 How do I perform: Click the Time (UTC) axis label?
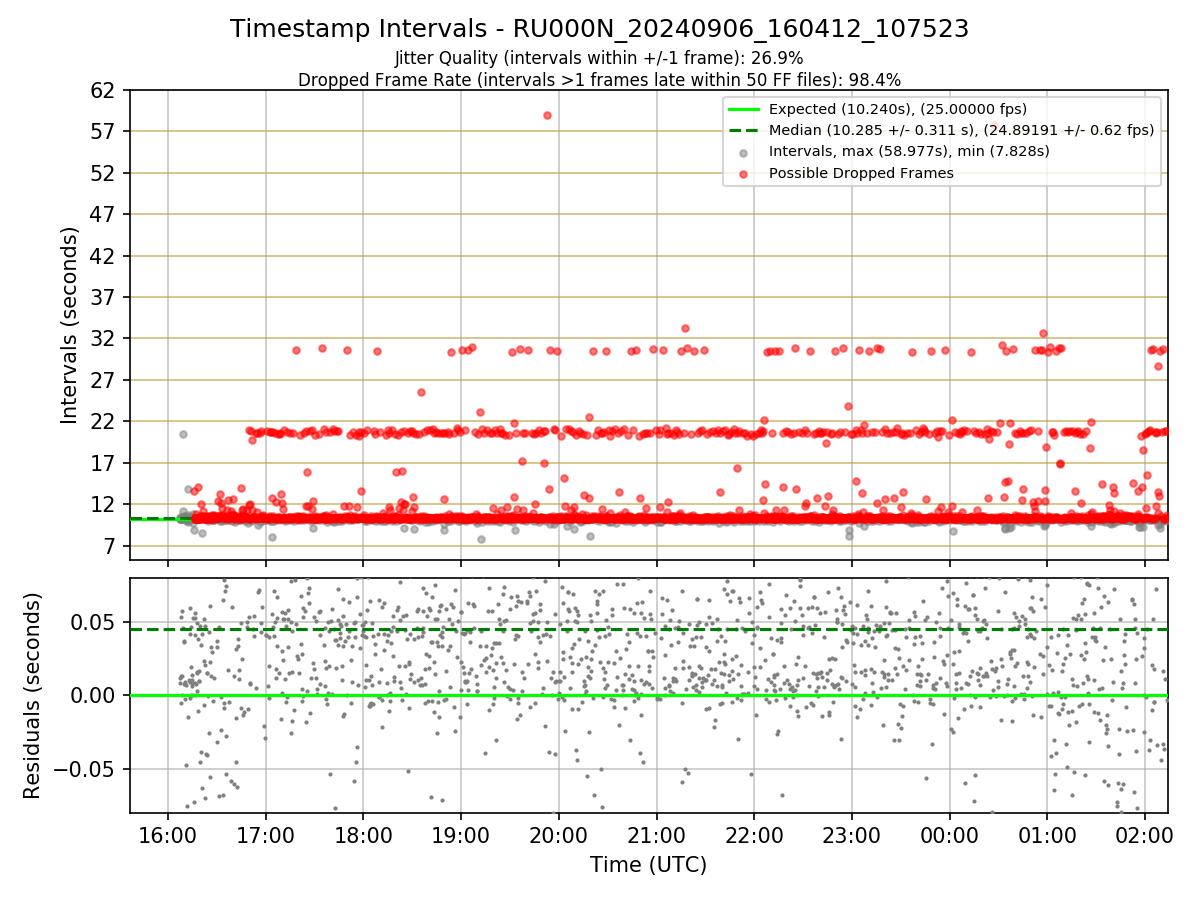point(648,864)
